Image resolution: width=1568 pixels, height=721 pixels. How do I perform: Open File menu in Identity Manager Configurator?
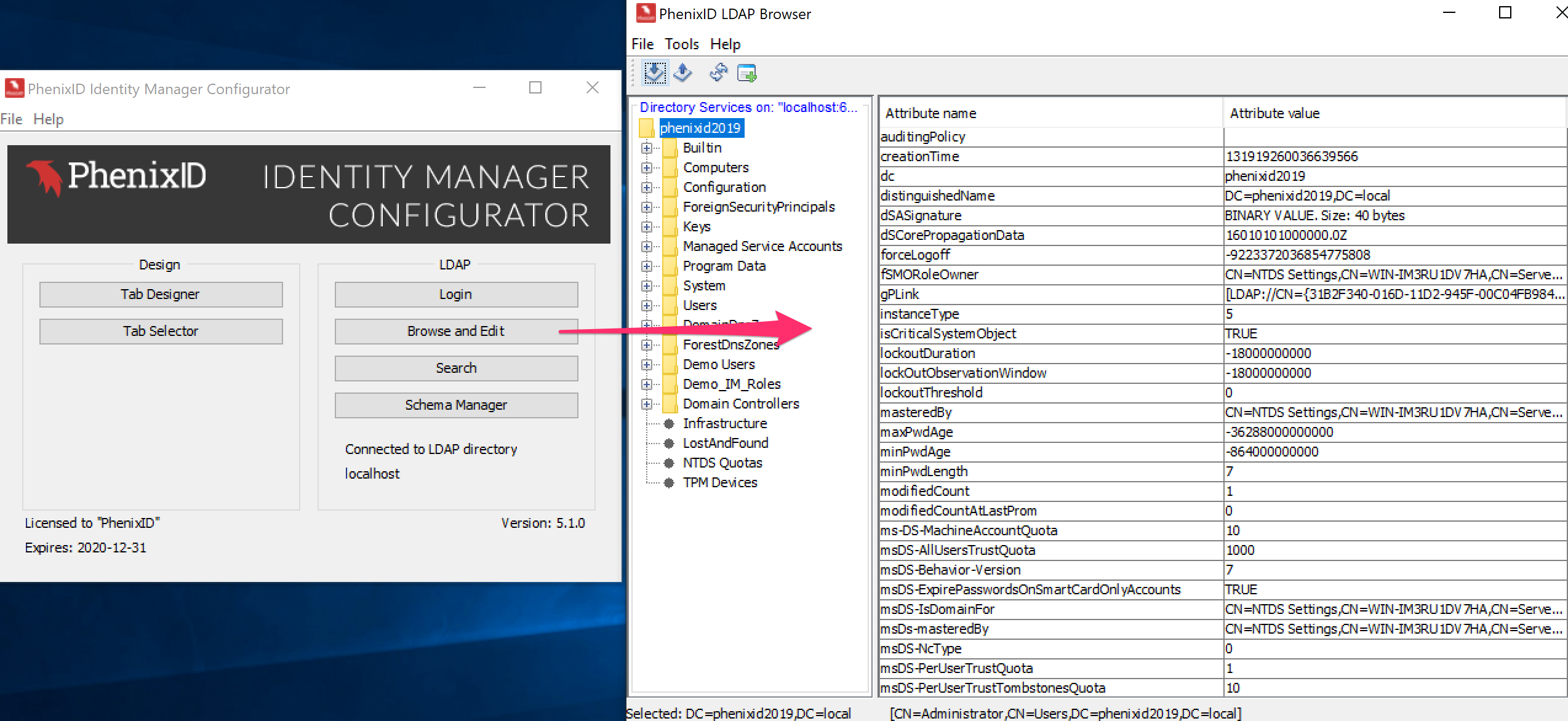pyautogui.click(x=11, y=119)
